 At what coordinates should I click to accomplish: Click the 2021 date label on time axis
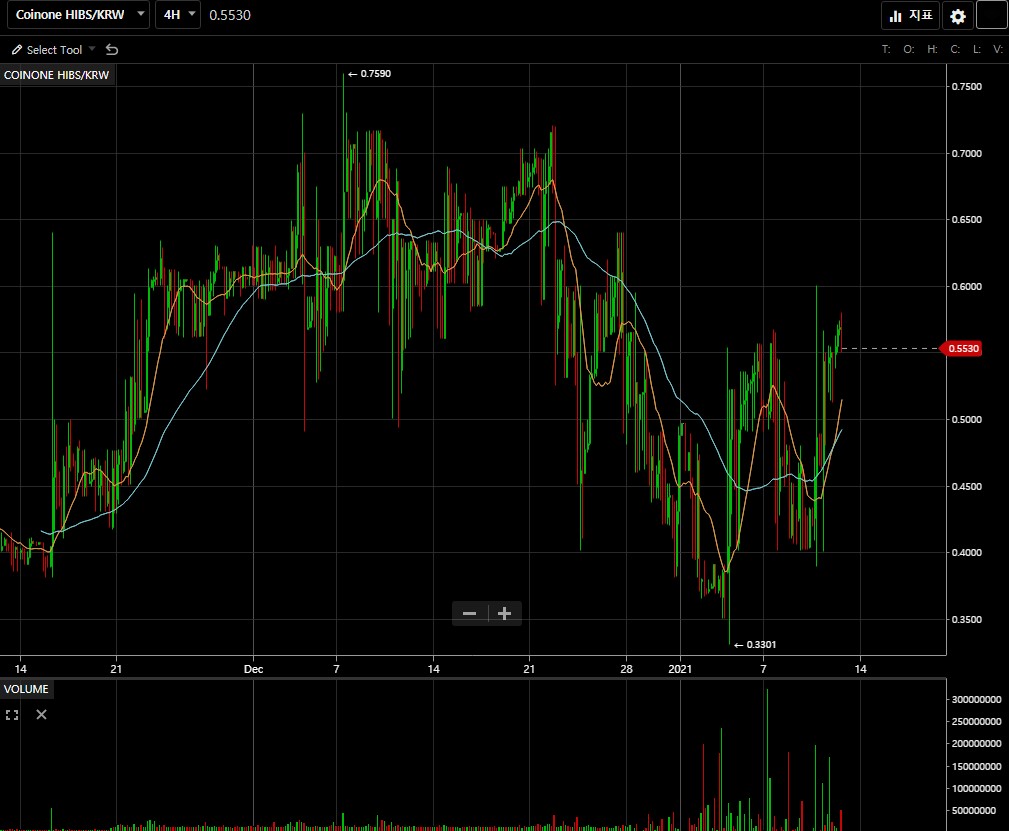(680, 669)
